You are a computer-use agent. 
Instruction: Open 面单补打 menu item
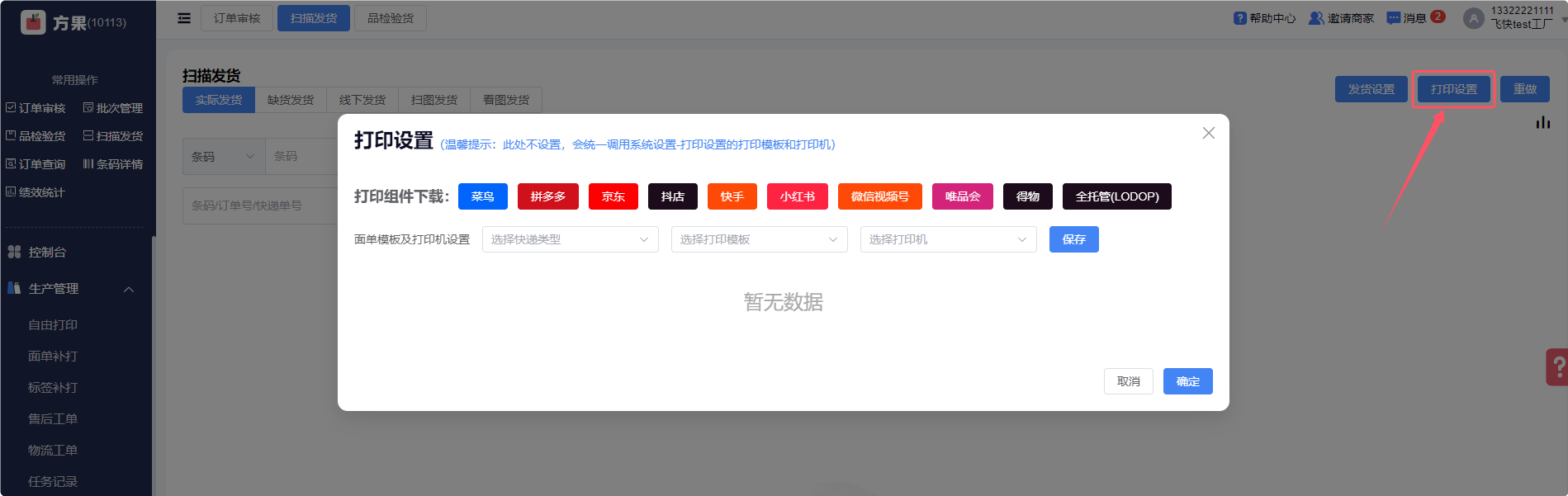(x=53, y=357)
